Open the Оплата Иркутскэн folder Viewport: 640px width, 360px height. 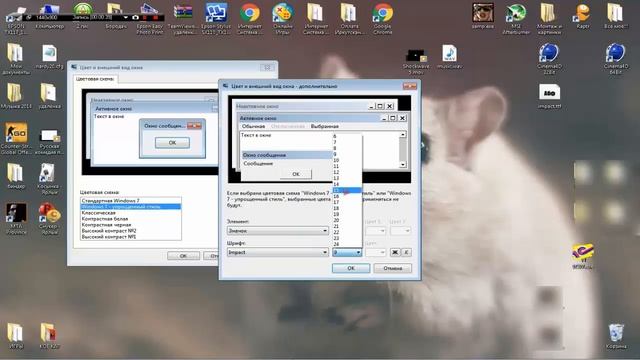tap(349, 18)
